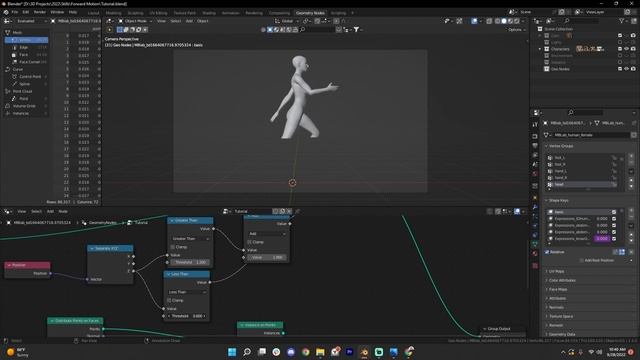Open the Edit menu
Viewport: 640px width, 360px height.
(26, 12)
